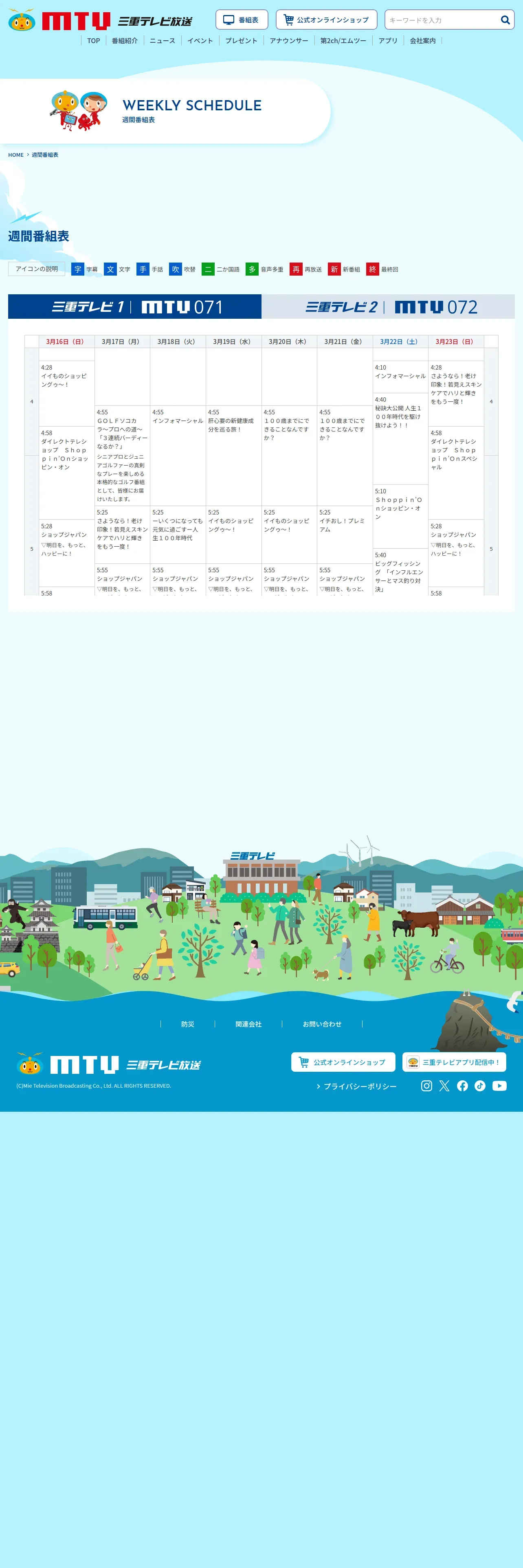
Task: Click the 5:25 ーいくつになっても元気に program
Action: pos(178,534)
